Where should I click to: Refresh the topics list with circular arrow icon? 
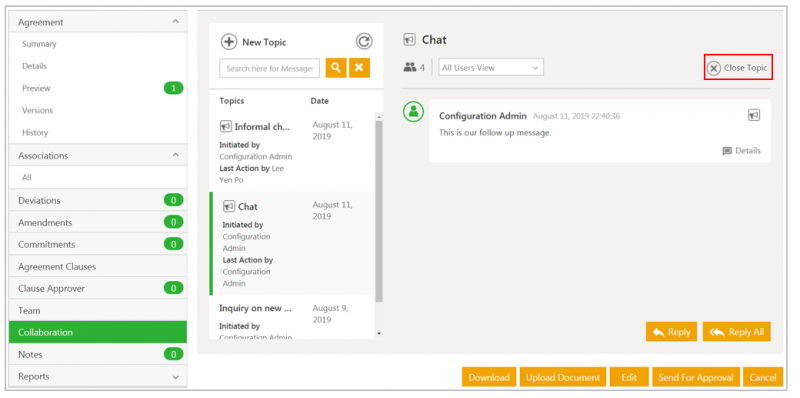point(364,41)
